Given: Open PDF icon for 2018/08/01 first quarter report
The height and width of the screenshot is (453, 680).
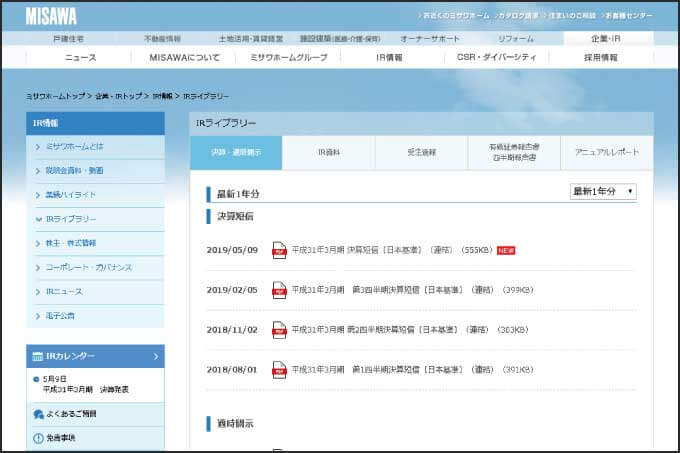Looking at the screenshot, I should click(279, 370).
